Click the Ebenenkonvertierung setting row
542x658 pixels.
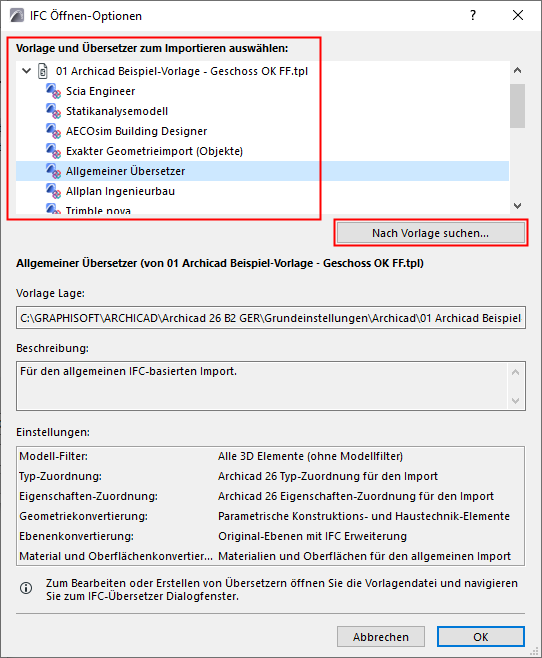(x=271, y=536)
